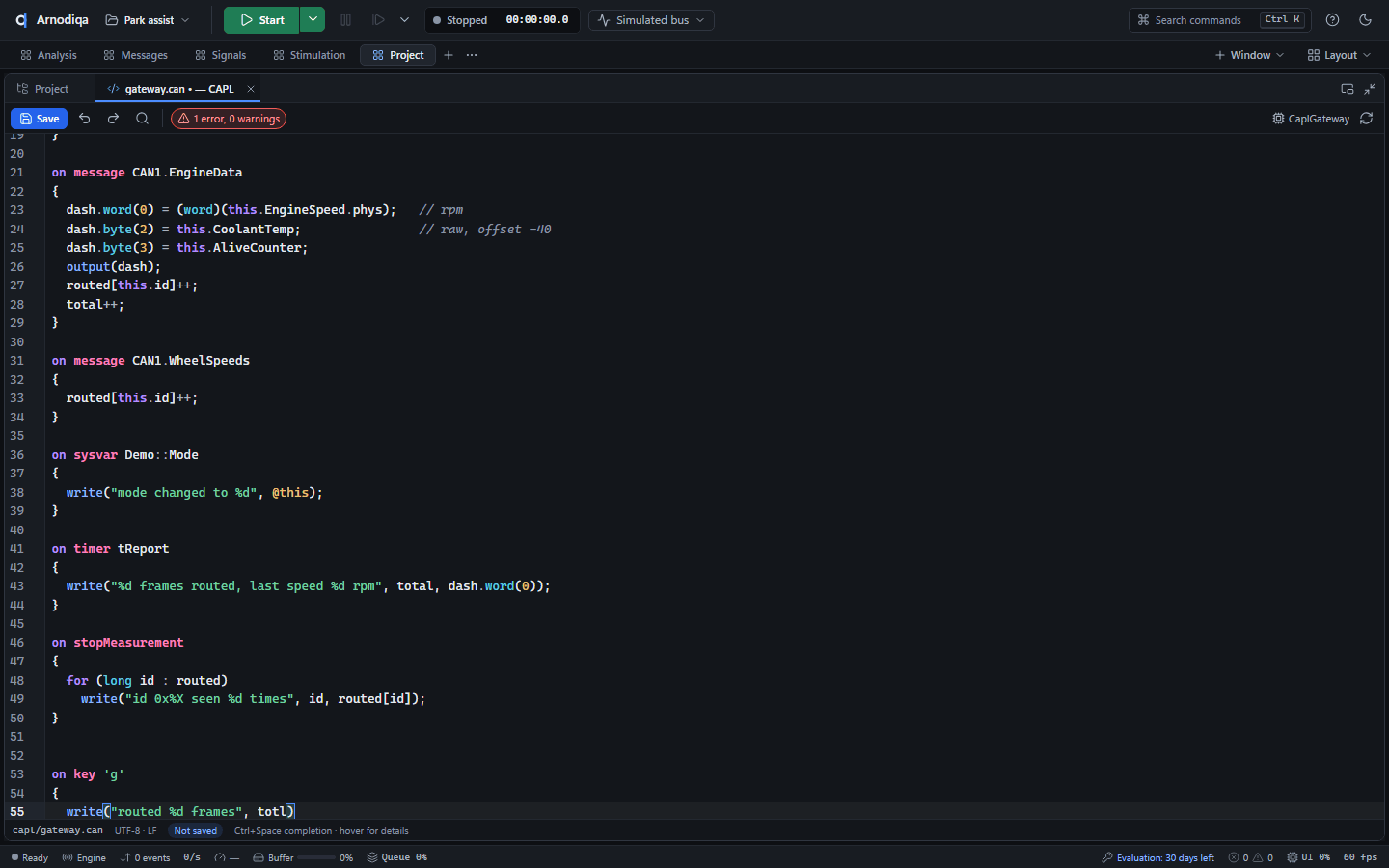Screen dimensions: 1389x868
Task: Click the capl/gateway.can file path
Action: coord(58,831)
